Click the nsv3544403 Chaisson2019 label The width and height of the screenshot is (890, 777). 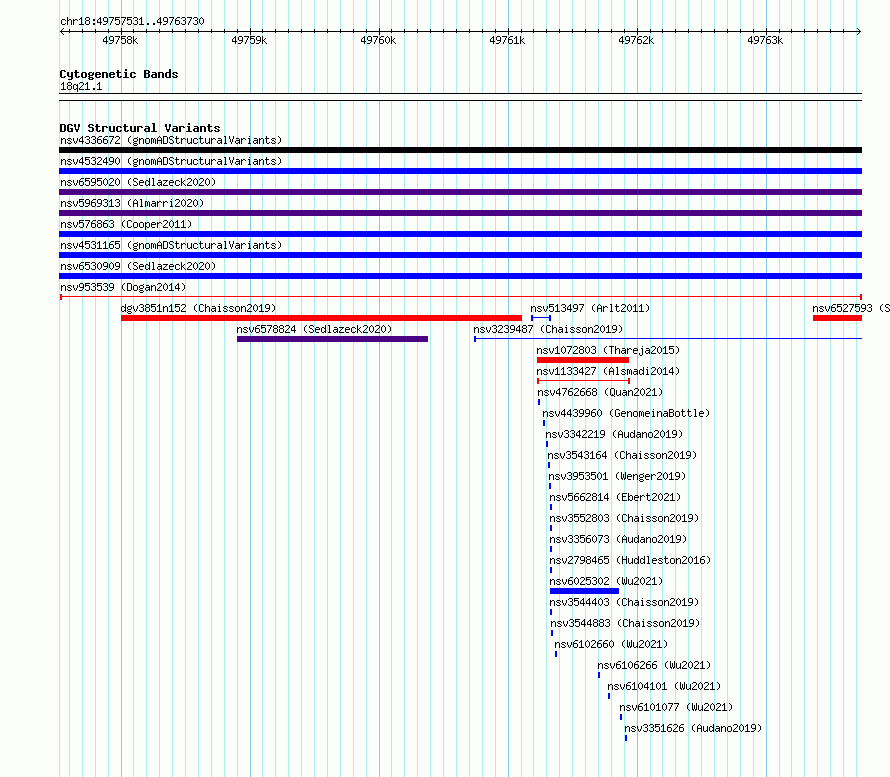[x=624, y=602]
